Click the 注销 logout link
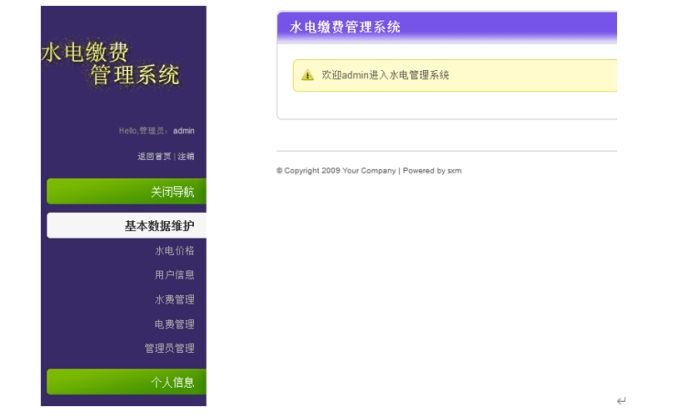The height and width of the screenshot is (417, 693). [x=186, y=156]
